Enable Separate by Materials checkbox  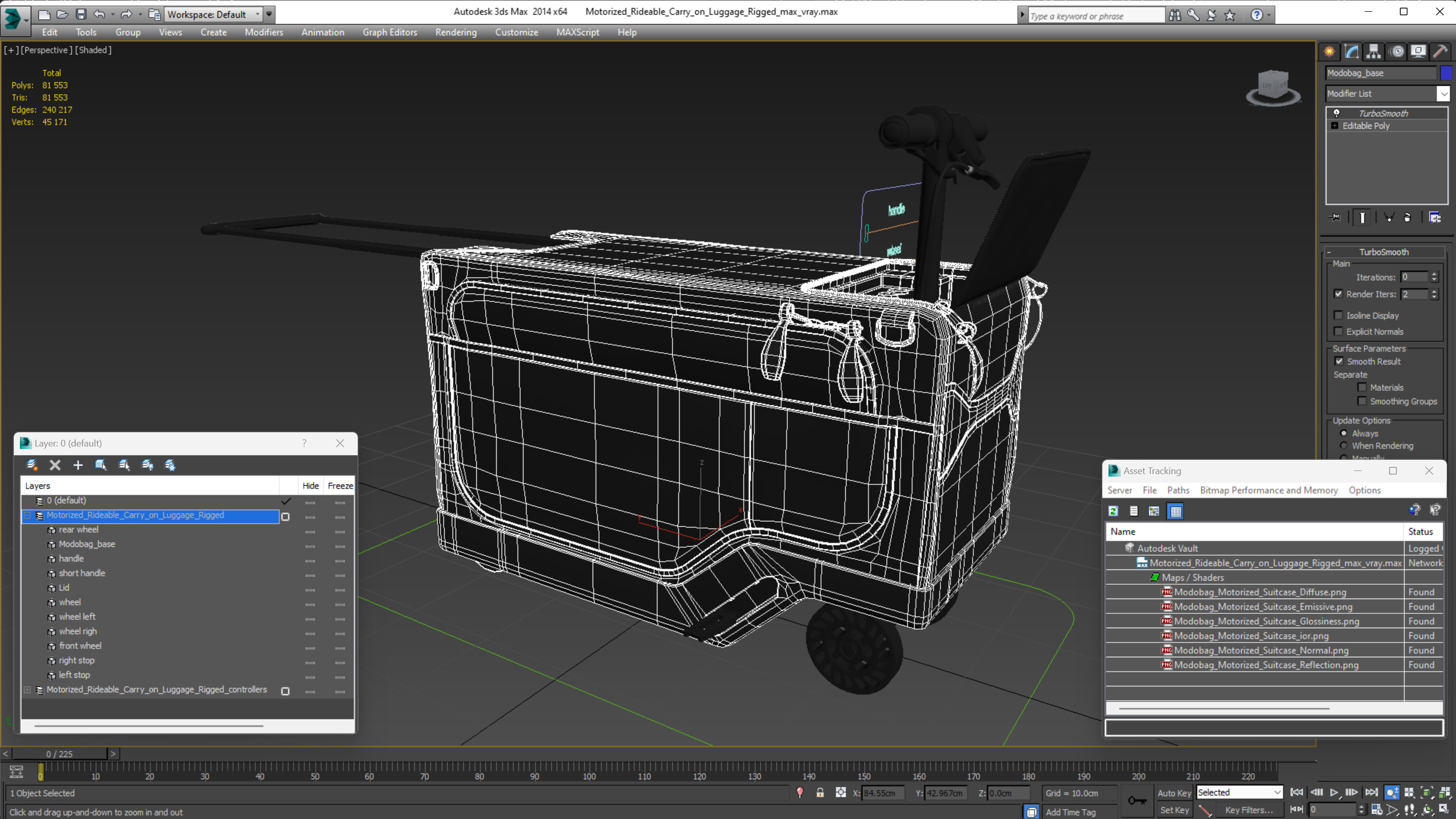point(1362,387)
